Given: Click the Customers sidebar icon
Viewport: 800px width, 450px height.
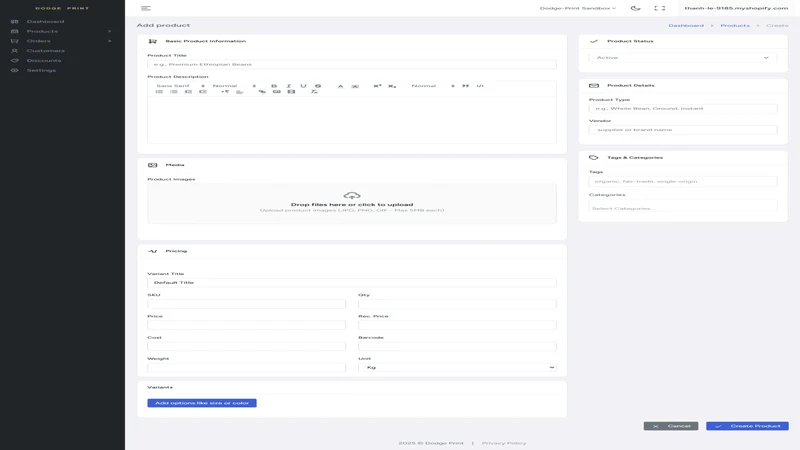Looking at the screenshot, I should [14, 51].
